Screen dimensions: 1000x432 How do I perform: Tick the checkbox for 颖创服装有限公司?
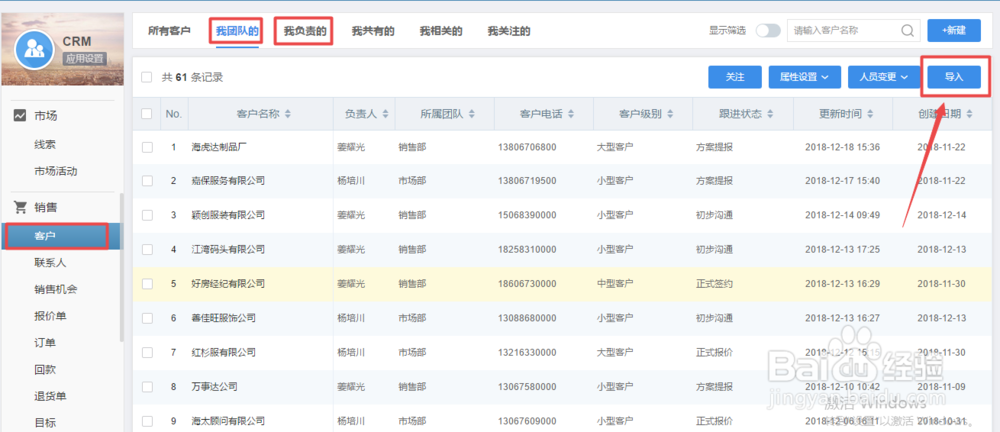pos(147,215)
